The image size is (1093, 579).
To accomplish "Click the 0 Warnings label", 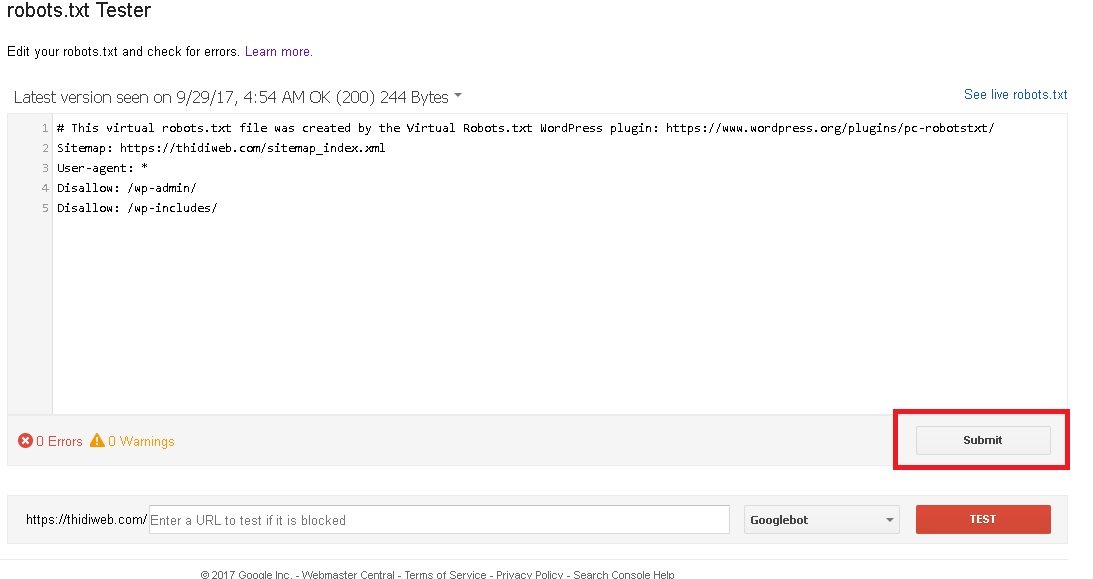I will 141,441.
